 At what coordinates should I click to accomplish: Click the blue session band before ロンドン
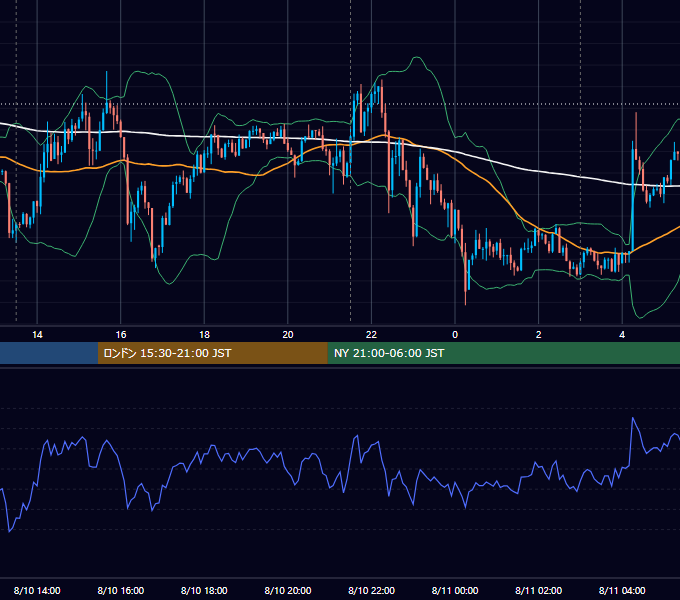[49, 353]
